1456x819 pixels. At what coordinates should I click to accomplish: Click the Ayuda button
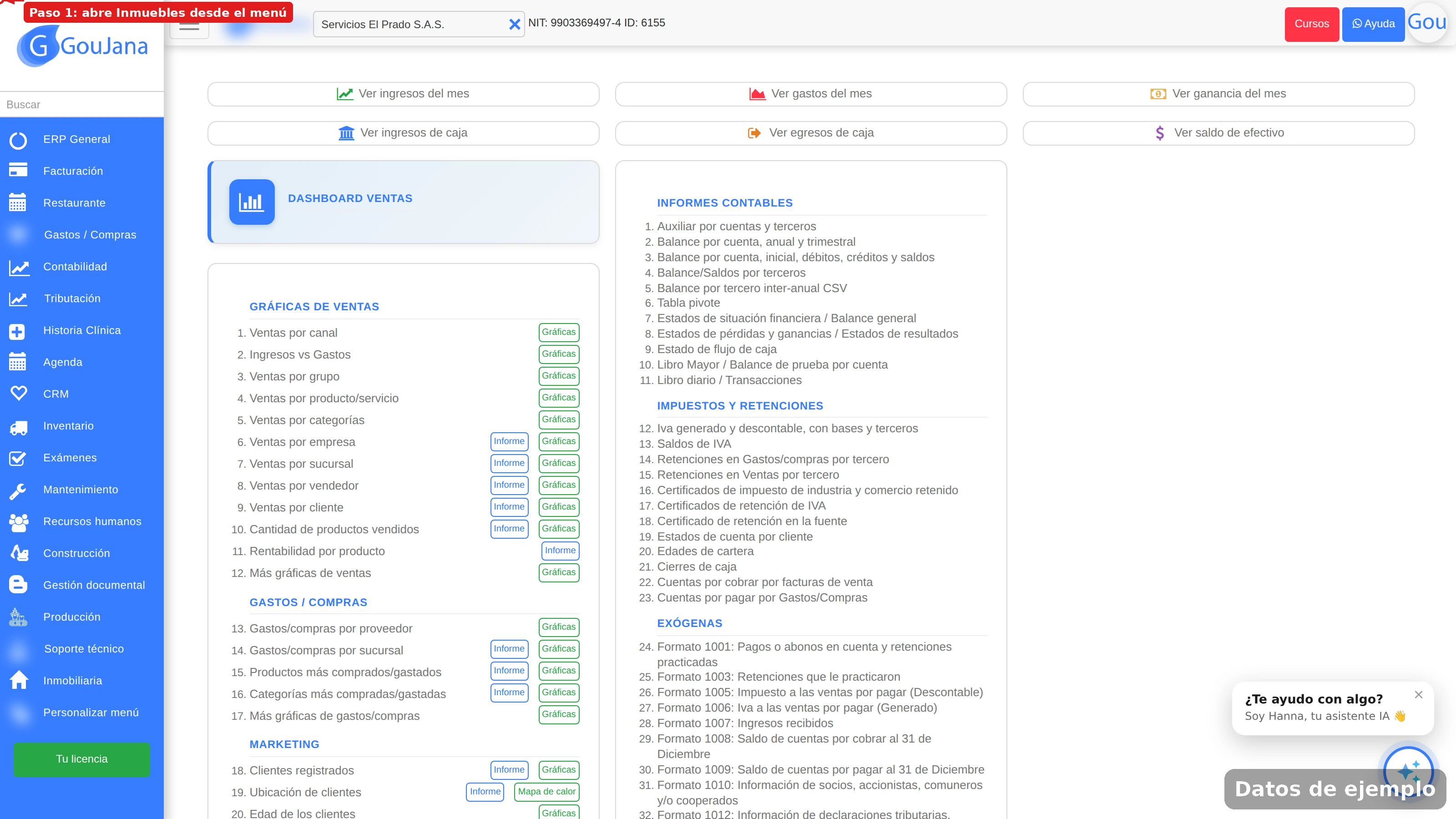(1373, 24)
